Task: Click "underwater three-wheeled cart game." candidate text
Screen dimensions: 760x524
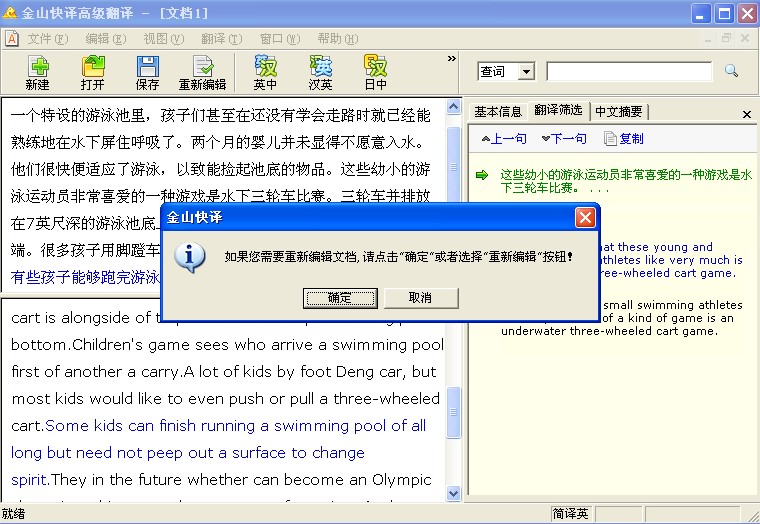Action: pyautogui.click(x=609, y=331)
